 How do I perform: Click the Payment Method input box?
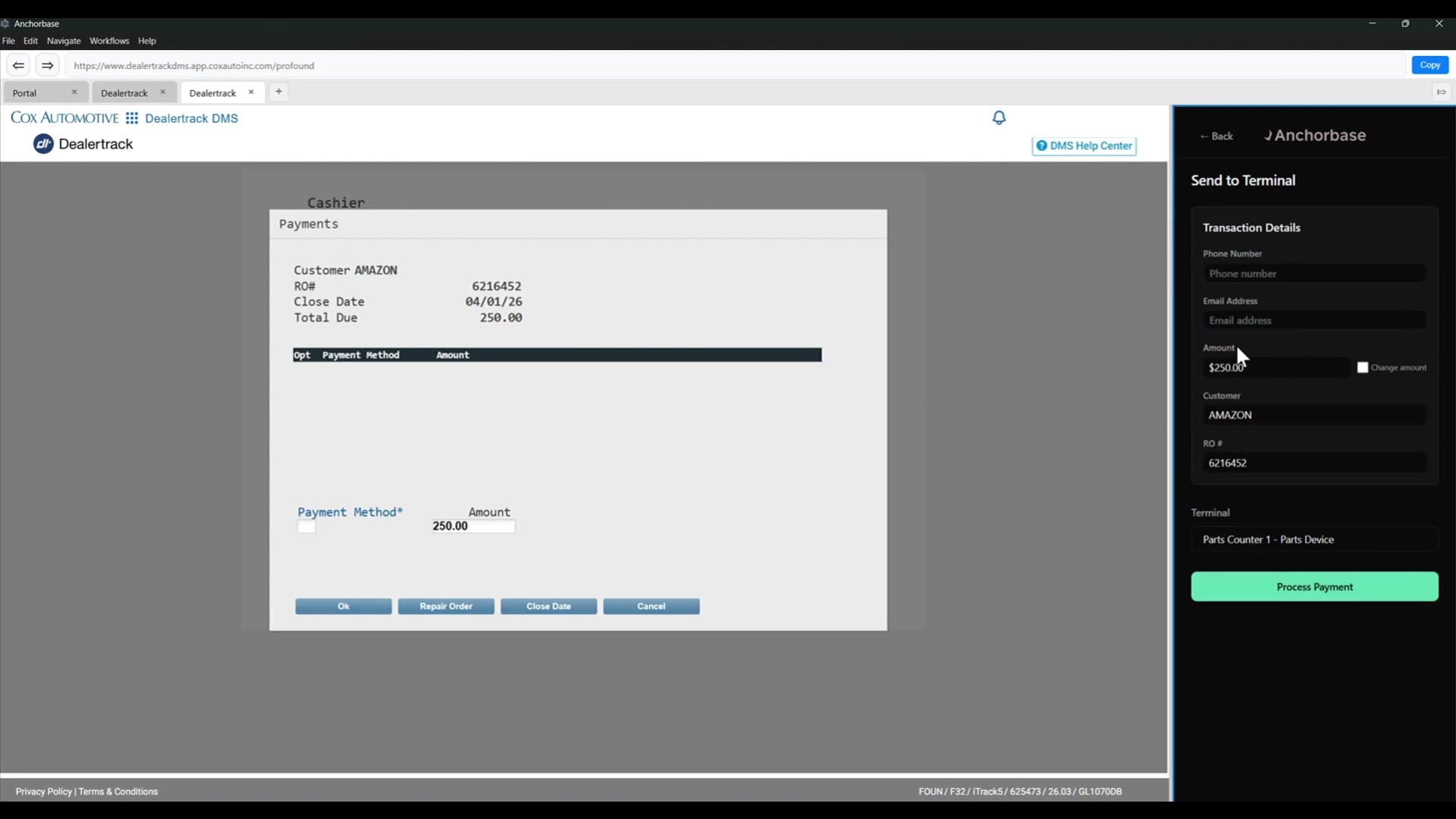306,527
